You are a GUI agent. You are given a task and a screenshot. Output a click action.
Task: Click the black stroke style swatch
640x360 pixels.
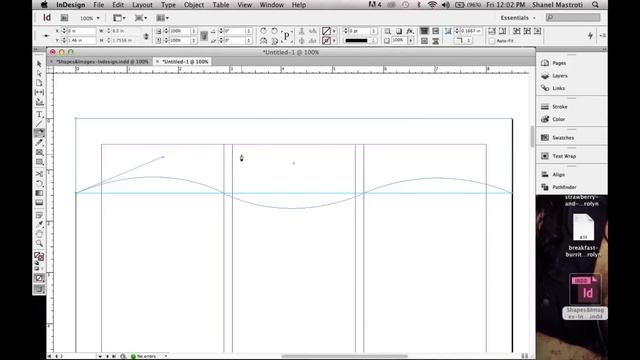coord(357,40)
